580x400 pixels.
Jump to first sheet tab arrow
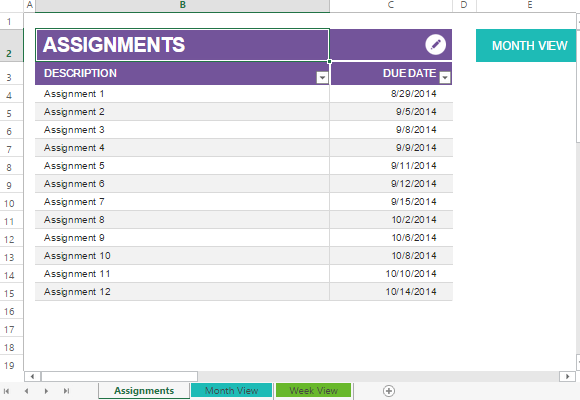(6, 391)
